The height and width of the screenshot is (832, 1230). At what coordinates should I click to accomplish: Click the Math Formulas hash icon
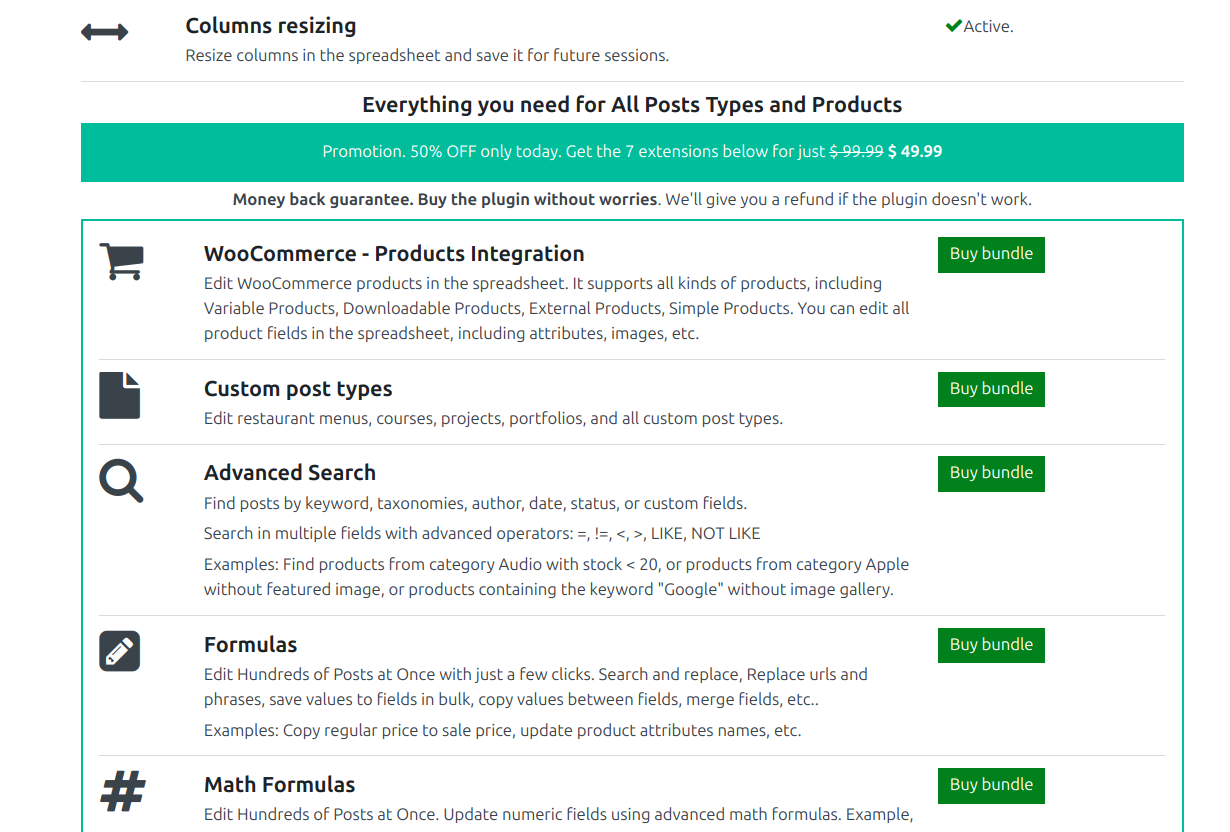click(x=123, y=792)
